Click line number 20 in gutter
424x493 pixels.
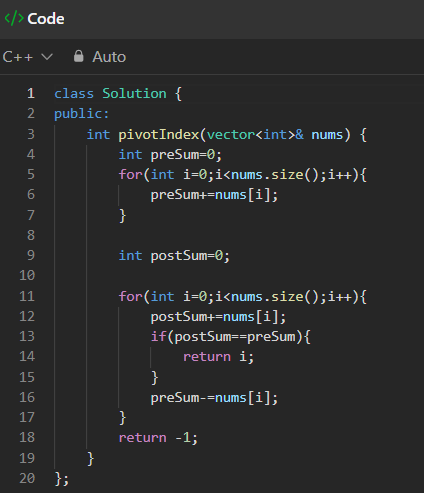point(27,478)
